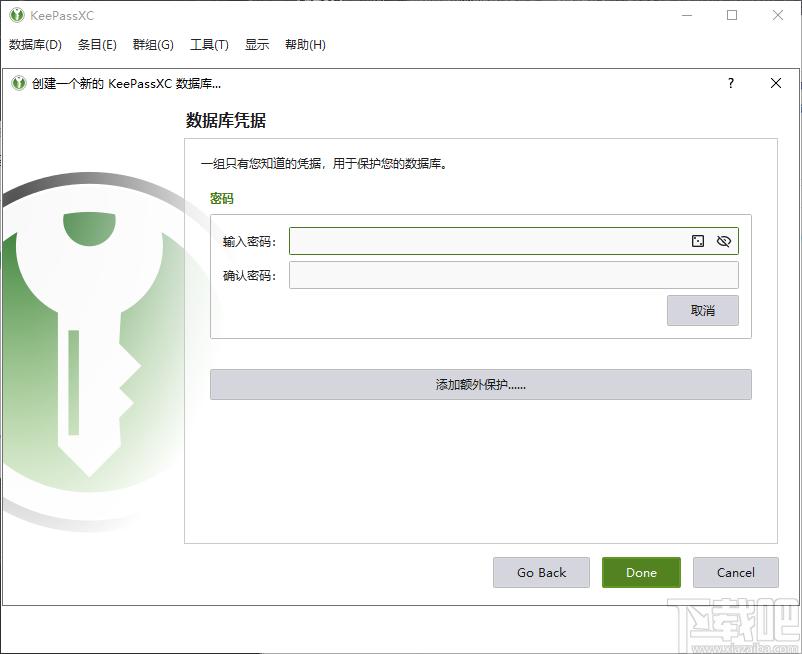The width and height of the screenshot is (802, 654).
Task: Maximize the KeePassXC window
Action: [732, 15]
